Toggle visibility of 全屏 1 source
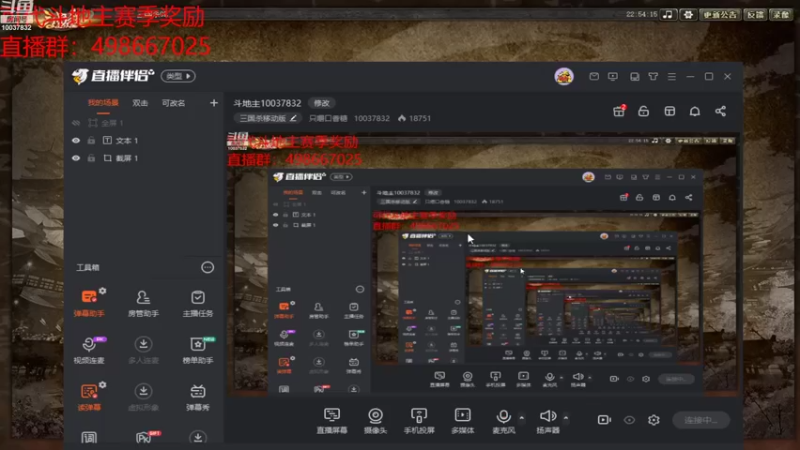The image size is (800, 450). point(76,123)
